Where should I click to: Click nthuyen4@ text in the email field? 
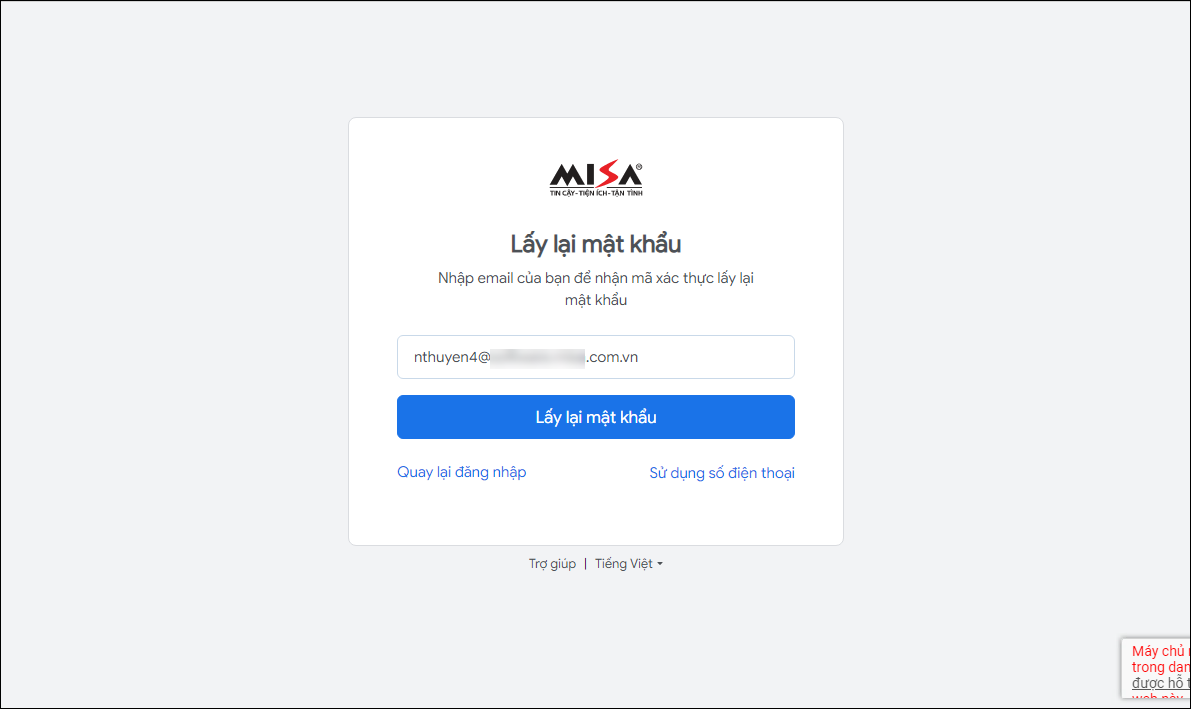point(451,357)
